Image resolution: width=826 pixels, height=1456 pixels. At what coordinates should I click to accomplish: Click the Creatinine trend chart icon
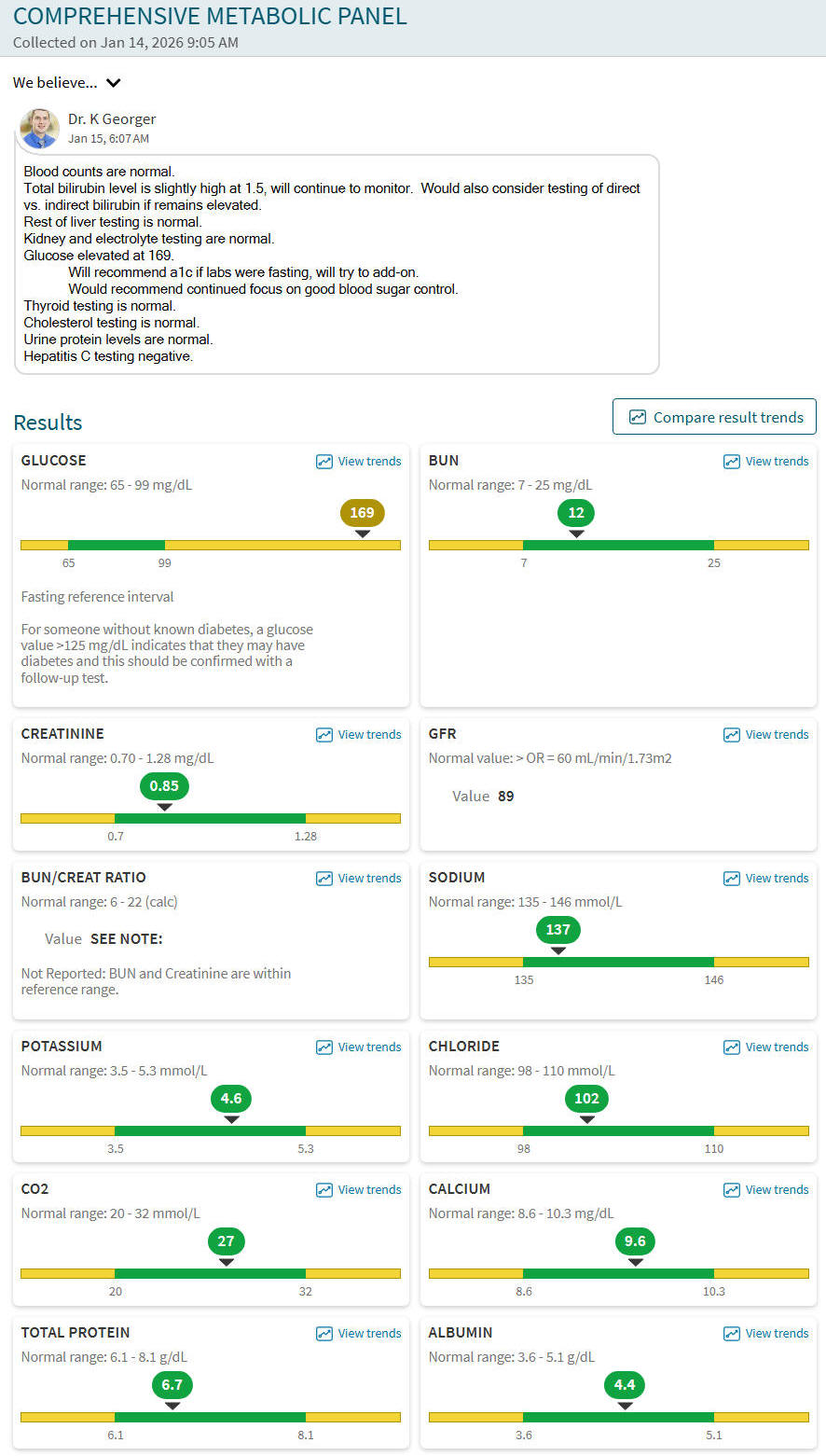click(x=324, y=735)
